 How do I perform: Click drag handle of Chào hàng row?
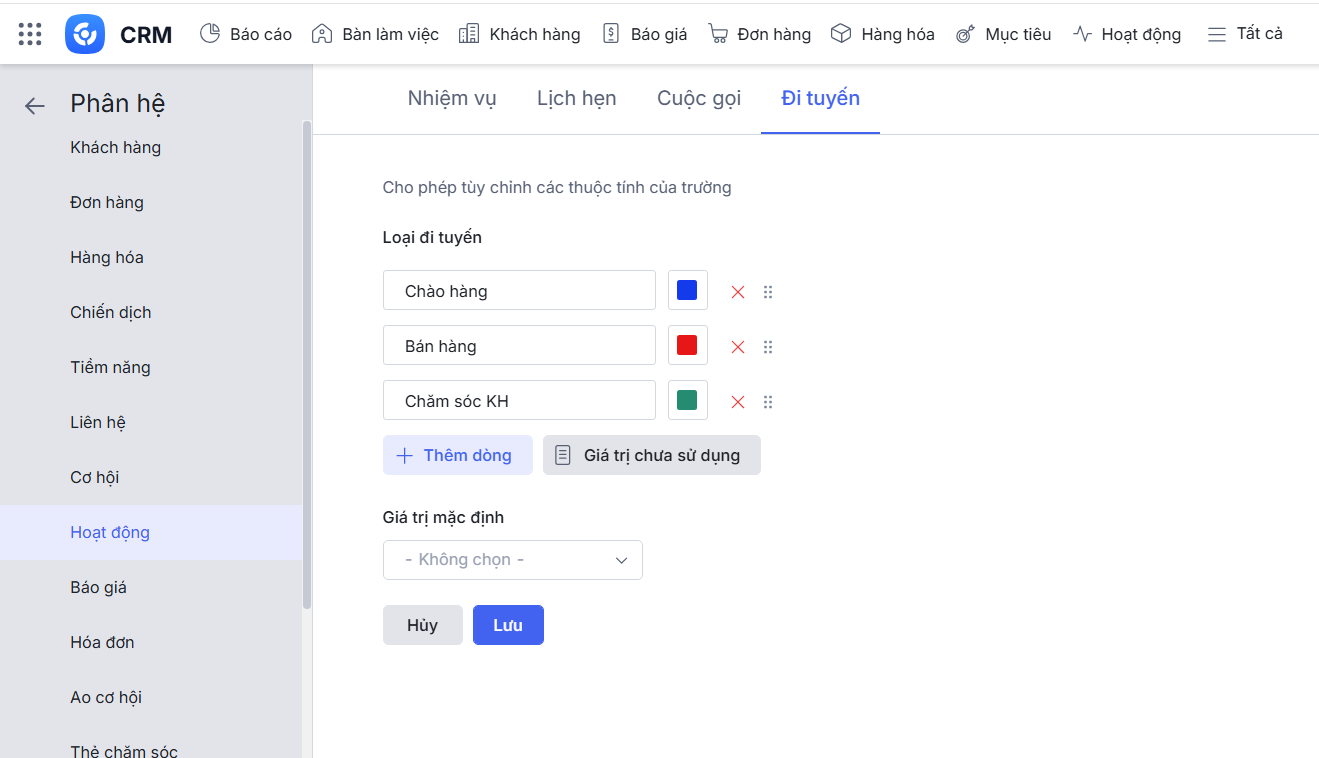click(768, 292)
